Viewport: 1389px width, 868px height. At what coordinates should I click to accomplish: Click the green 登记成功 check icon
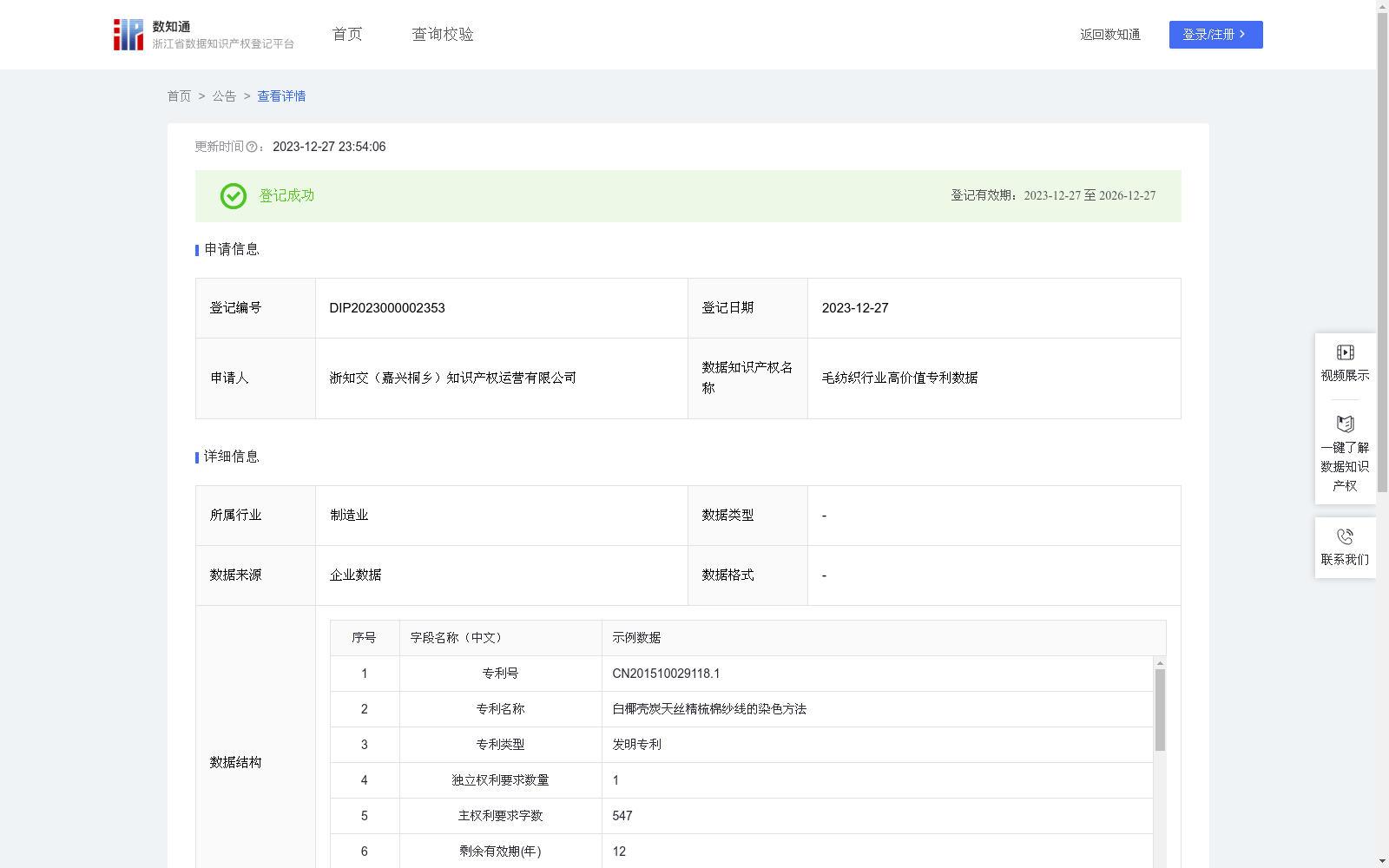233,196
